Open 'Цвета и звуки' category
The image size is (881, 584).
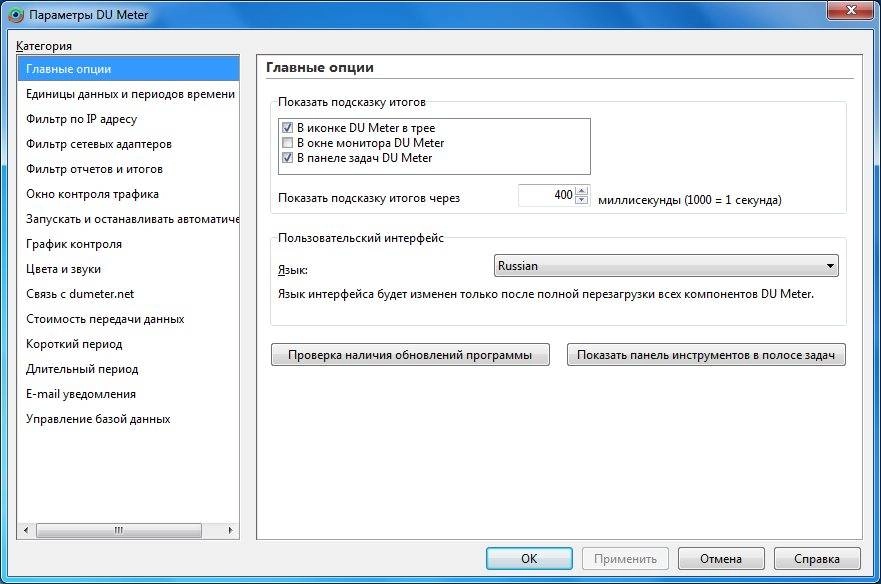(128, 269)
